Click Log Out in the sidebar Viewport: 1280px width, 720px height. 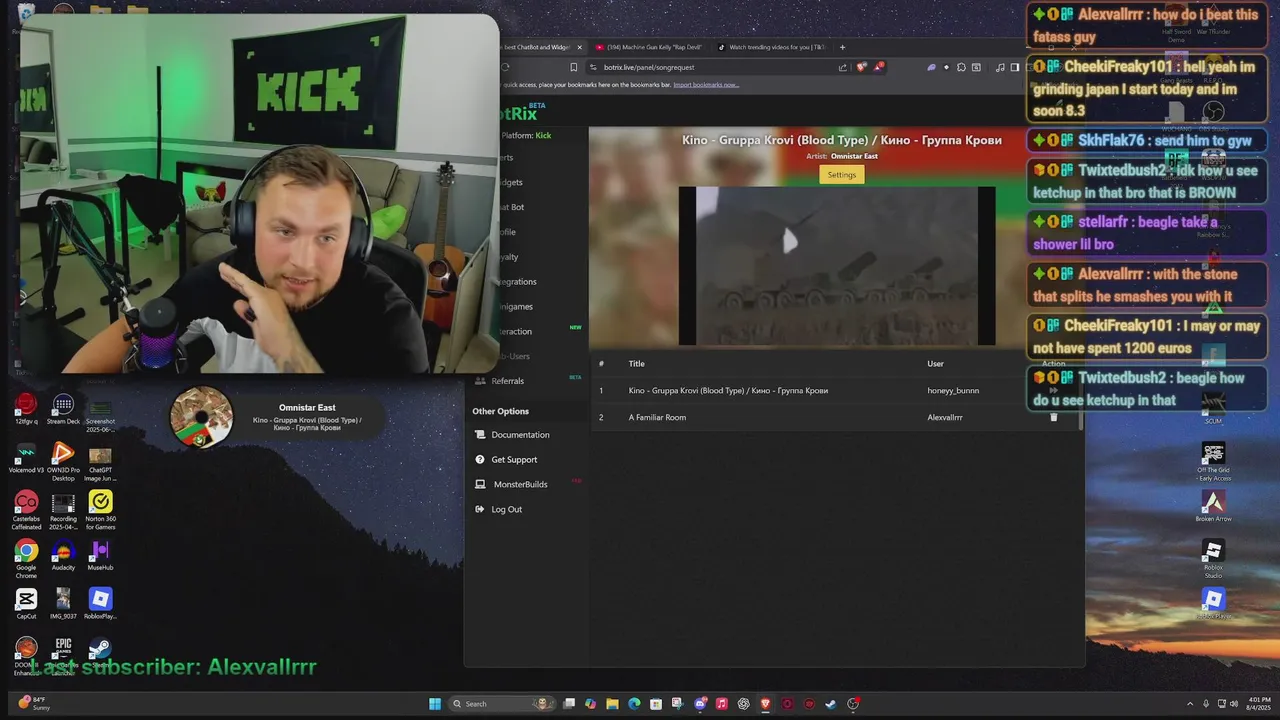(x=506, y=510)
